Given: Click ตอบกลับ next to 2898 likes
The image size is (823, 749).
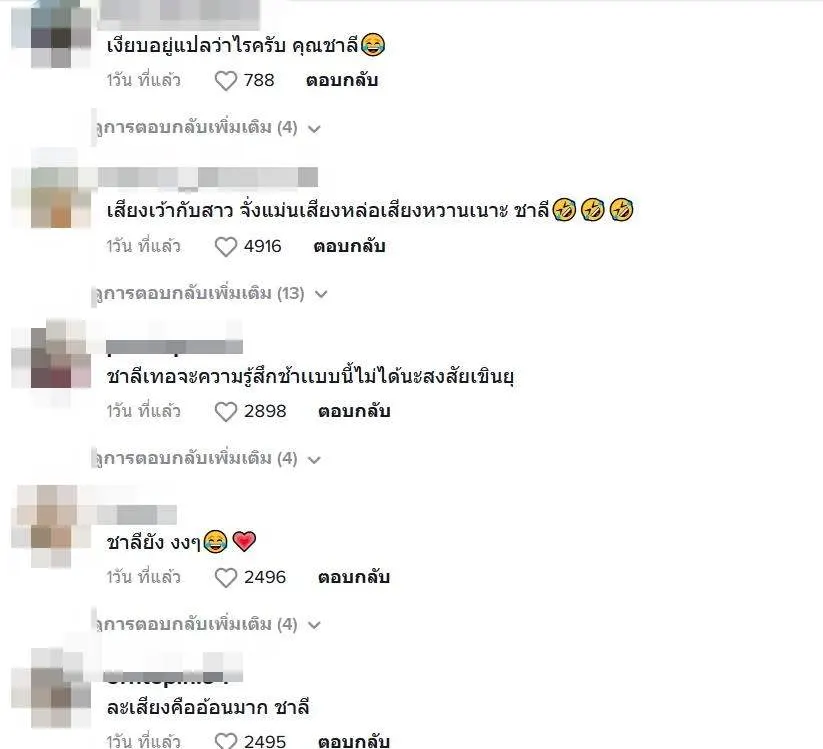Looking at the screenshot, I should click(354, 412).
